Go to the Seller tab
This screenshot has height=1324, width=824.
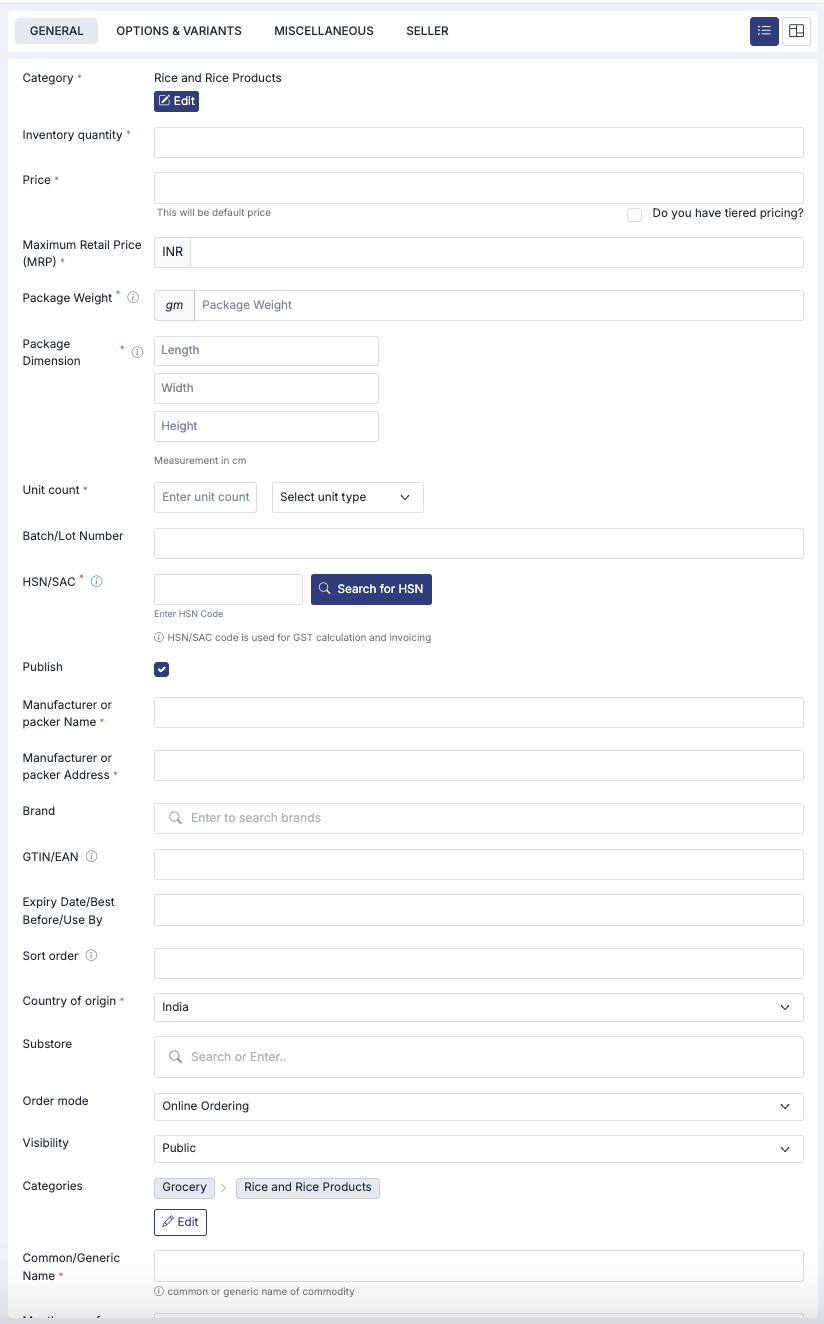pos(427,31)
